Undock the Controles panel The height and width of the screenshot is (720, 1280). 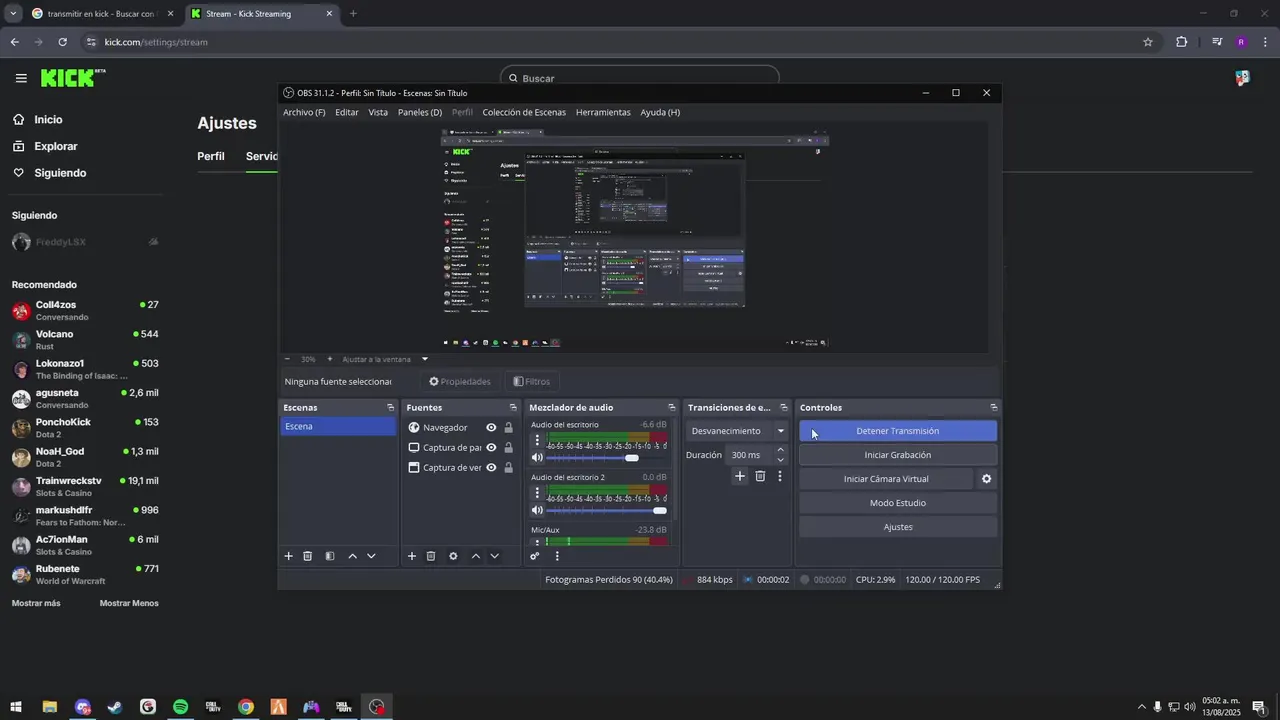993,408
